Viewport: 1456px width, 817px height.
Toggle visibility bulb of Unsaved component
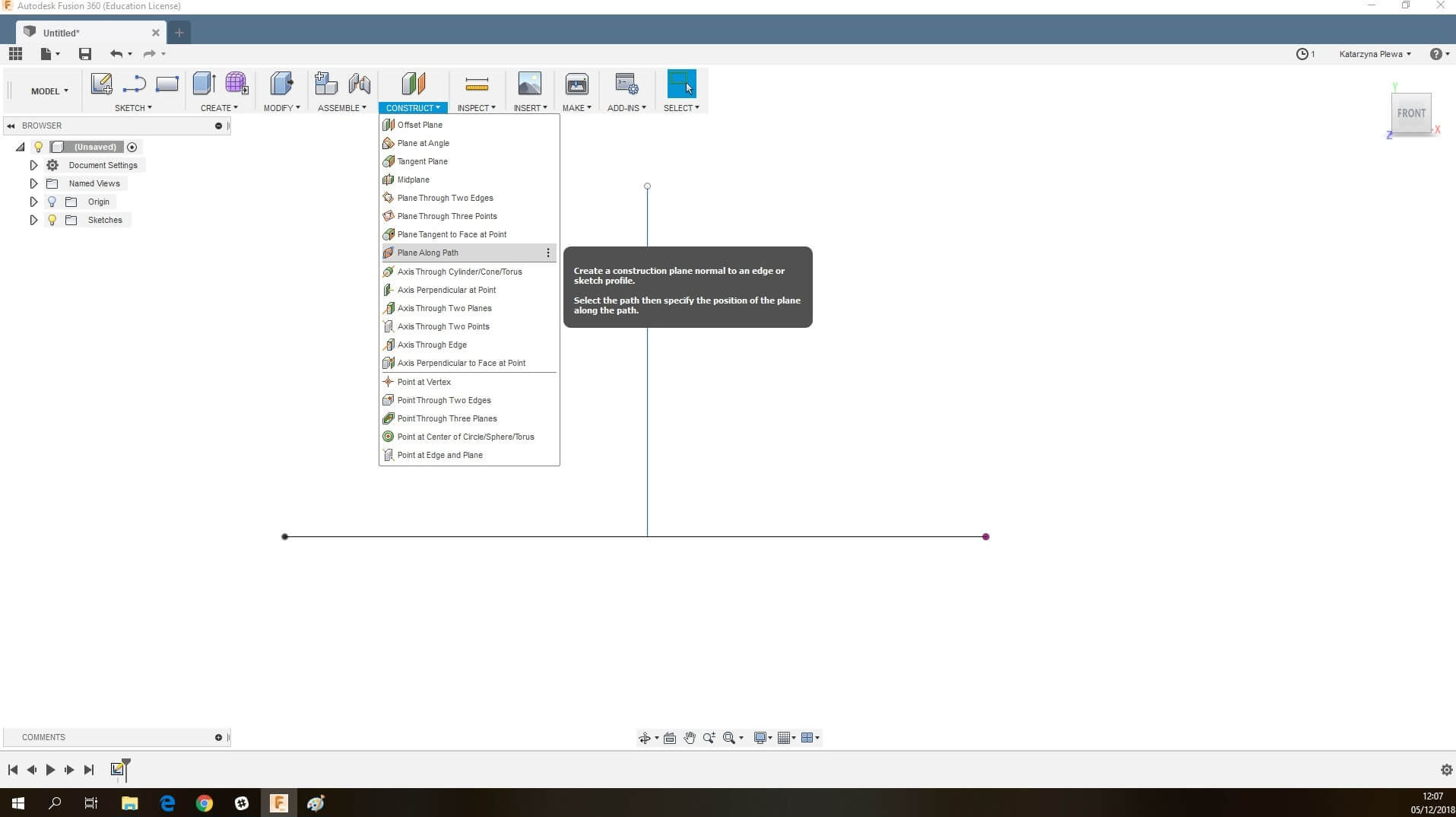click(x=38, y=147)
